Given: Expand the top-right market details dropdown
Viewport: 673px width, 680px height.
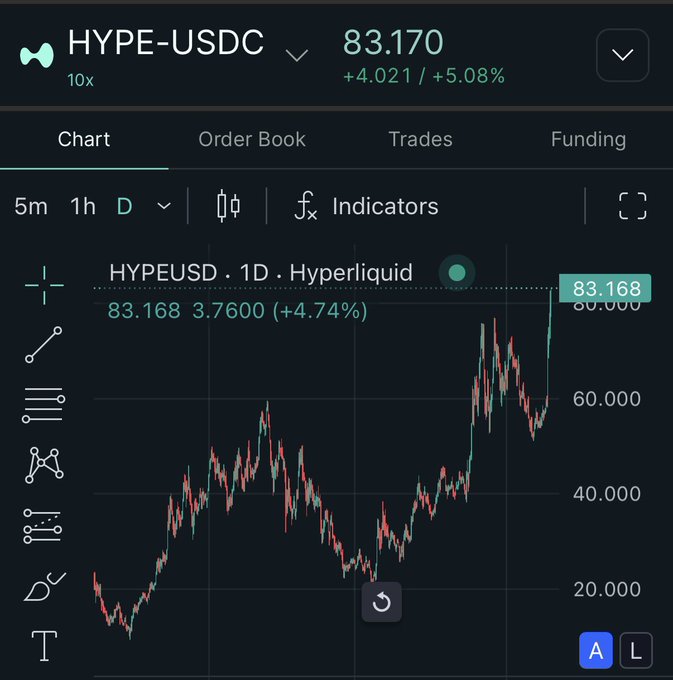Looking at the screenshot, I should [623, 55].
